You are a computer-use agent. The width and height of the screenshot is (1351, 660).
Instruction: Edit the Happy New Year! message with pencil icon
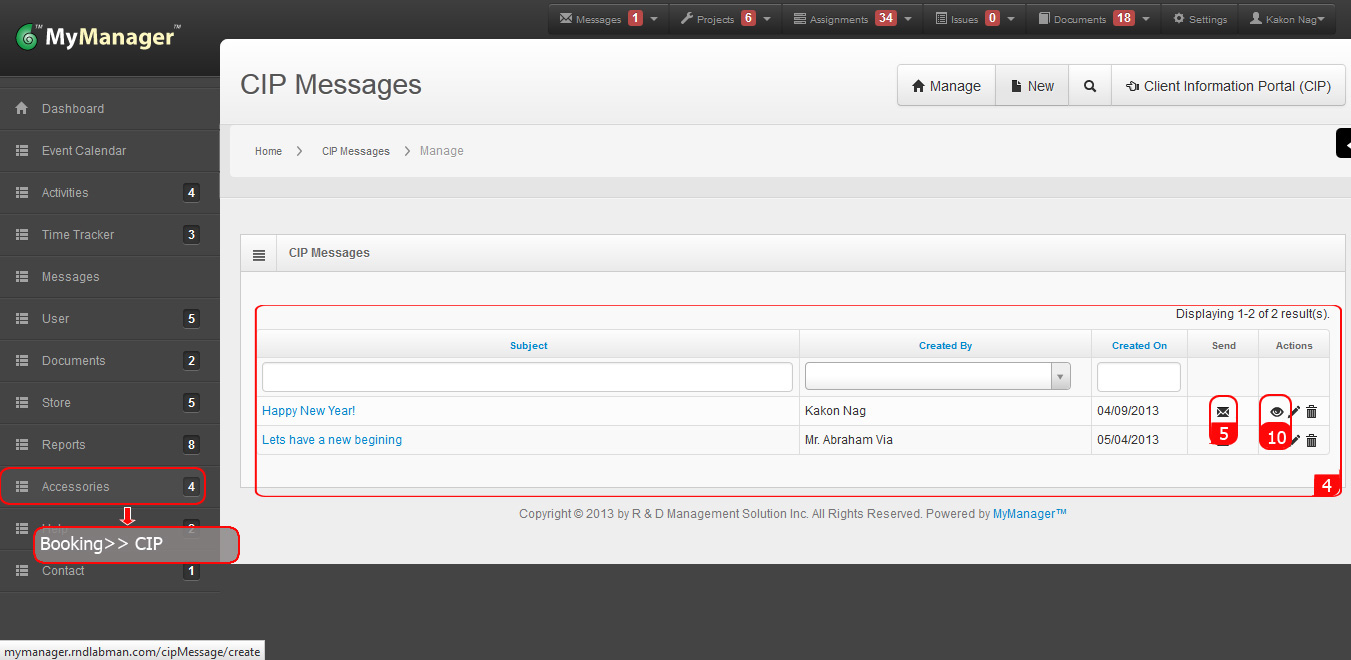point(1294,411)
